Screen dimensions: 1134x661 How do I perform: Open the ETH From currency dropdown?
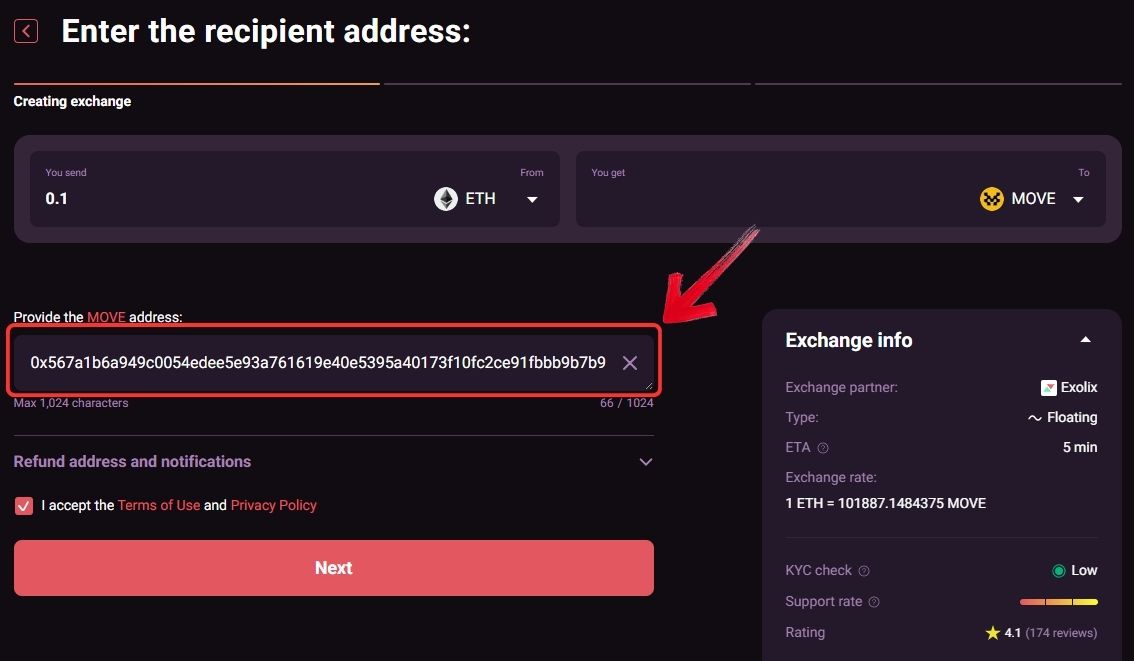coord(532,200)
